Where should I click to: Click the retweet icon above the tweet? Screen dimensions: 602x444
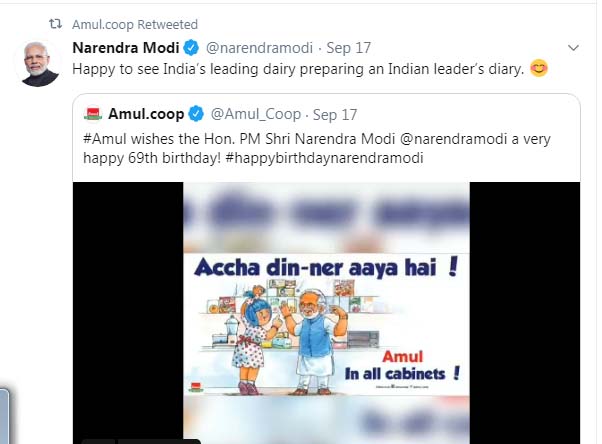click(x=56, y=24)
